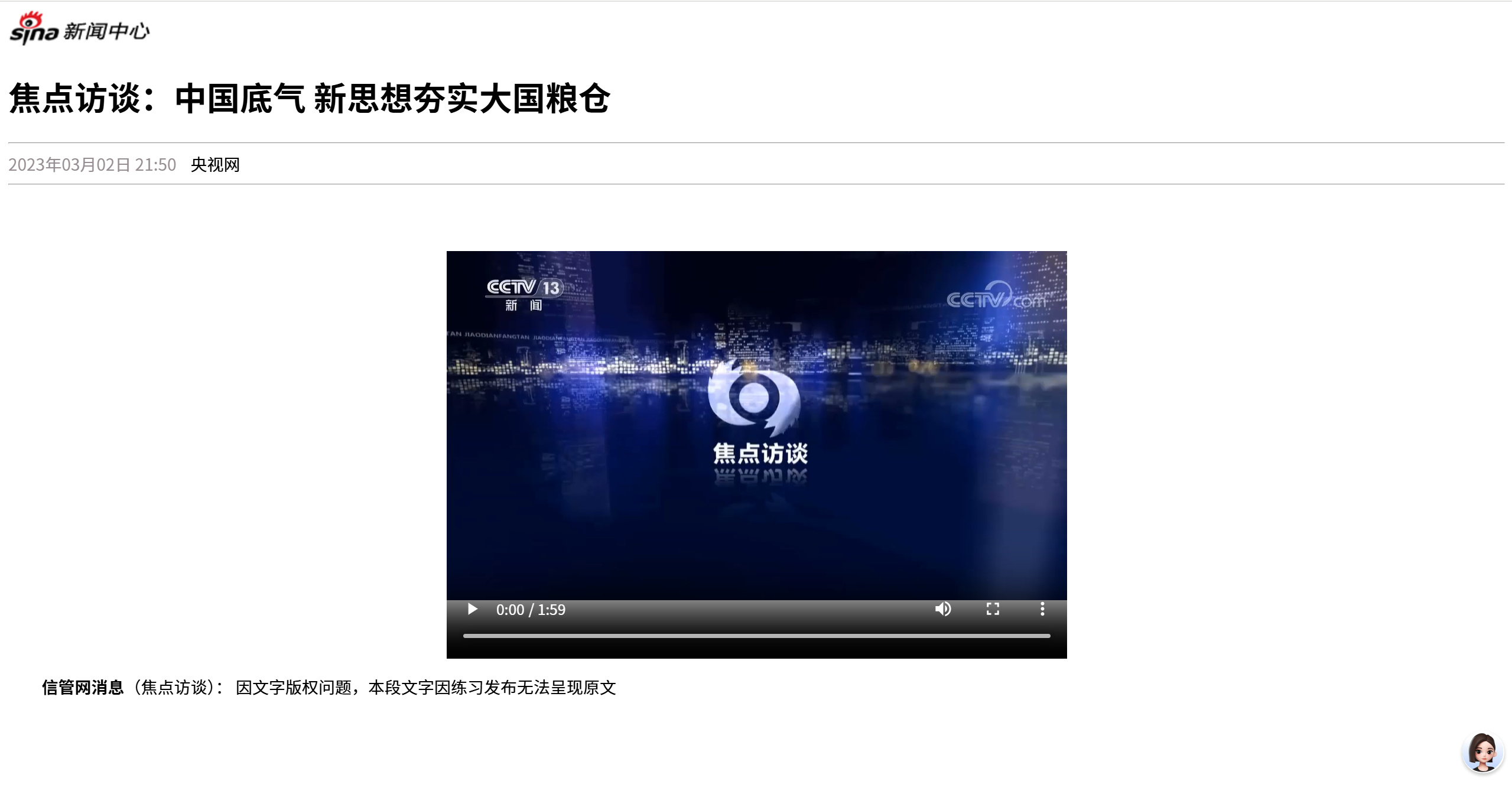Open the 央视网 source link
Screen dimensions: 1512x804
pos(216,165)
